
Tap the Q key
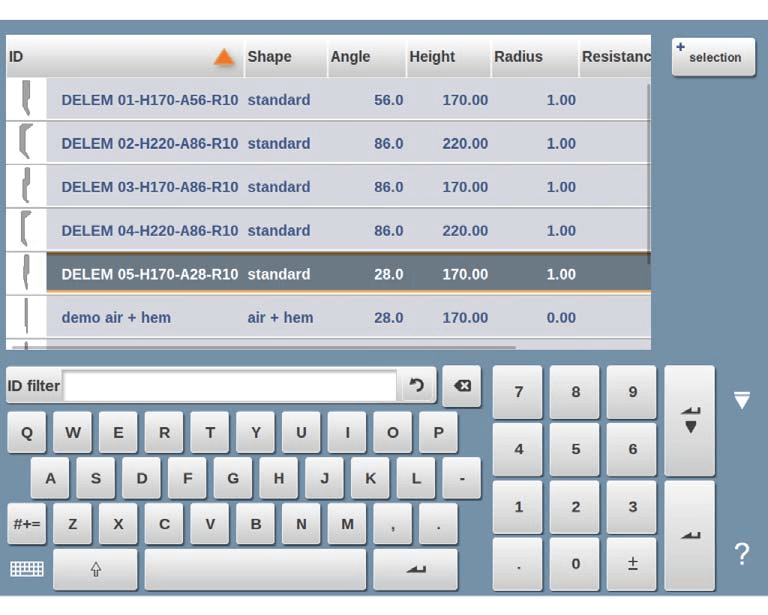click(x=27, y=432)
